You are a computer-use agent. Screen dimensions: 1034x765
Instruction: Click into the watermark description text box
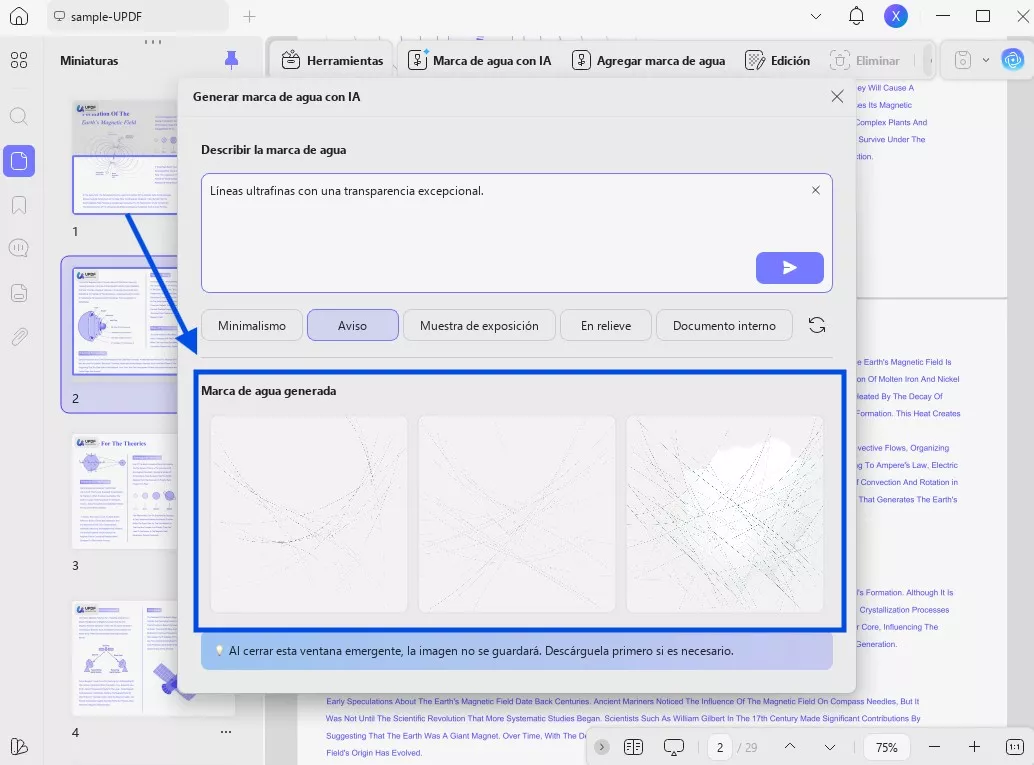pos(516,233)
